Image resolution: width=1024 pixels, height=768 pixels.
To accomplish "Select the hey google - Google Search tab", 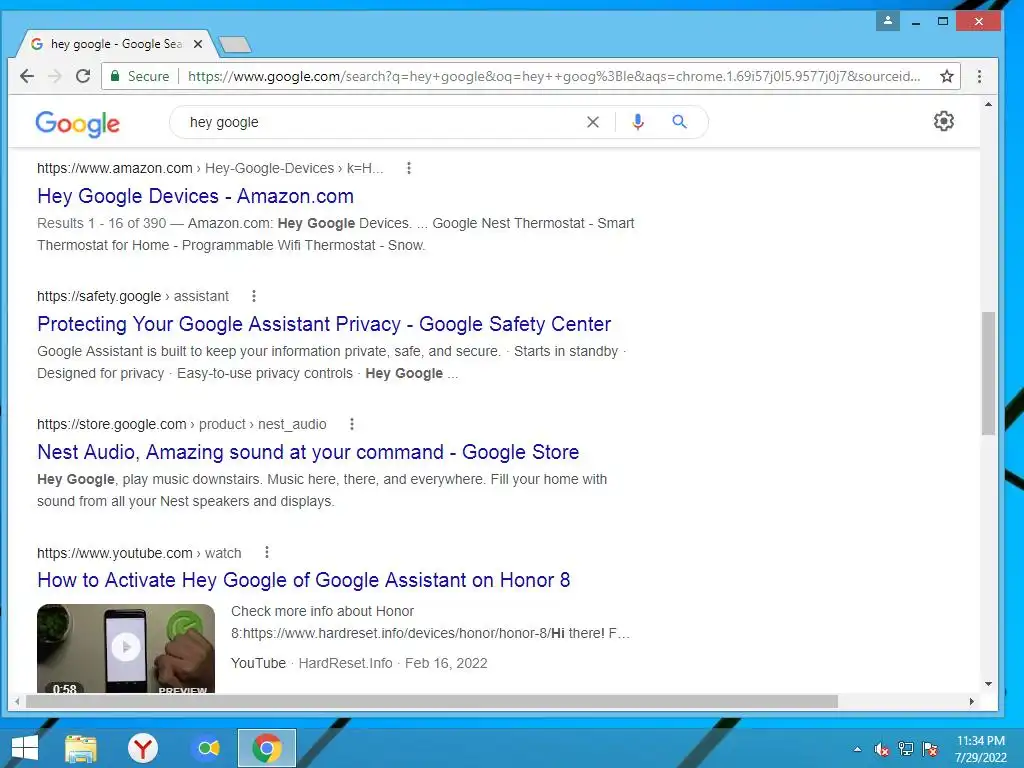I will (116, 44).
